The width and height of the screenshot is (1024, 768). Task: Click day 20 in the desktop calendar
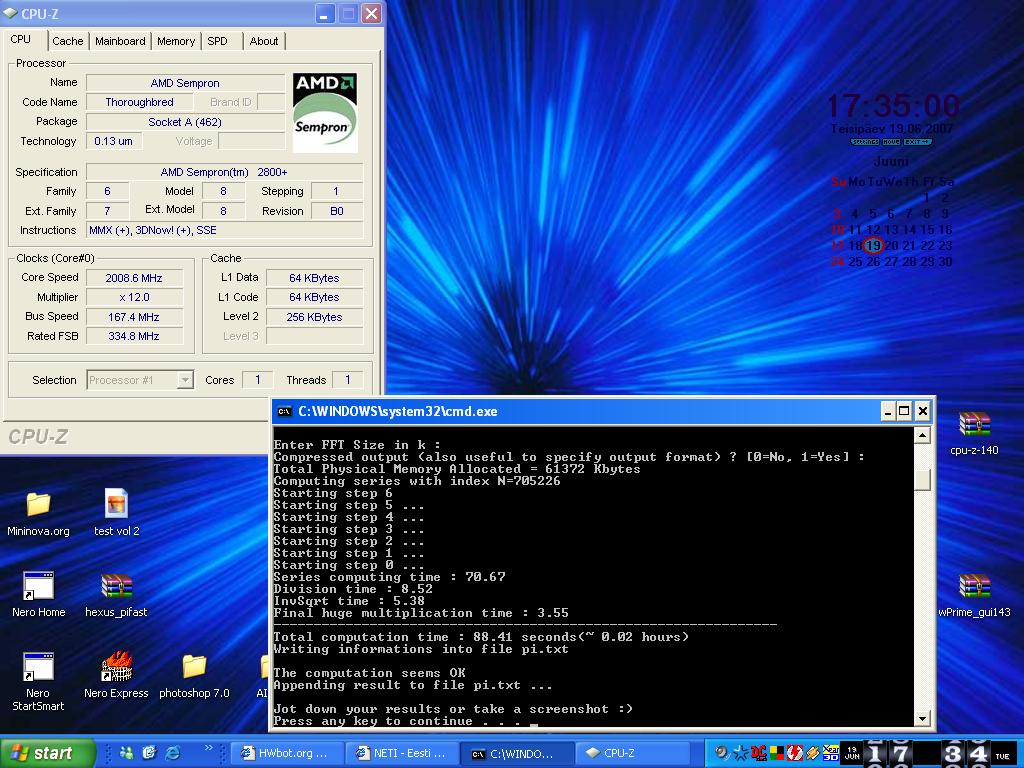(x=891, y=246)
